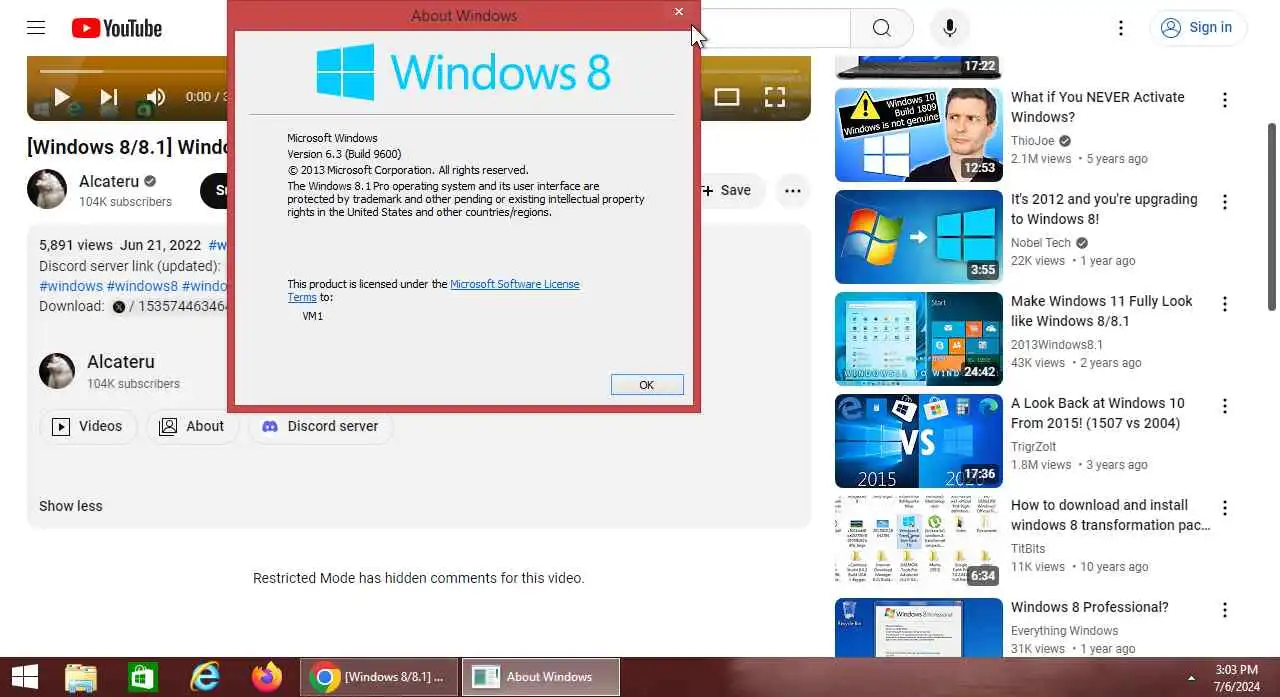
Task: Switch to the Chrome taskbar window
Action: (379, 677)
